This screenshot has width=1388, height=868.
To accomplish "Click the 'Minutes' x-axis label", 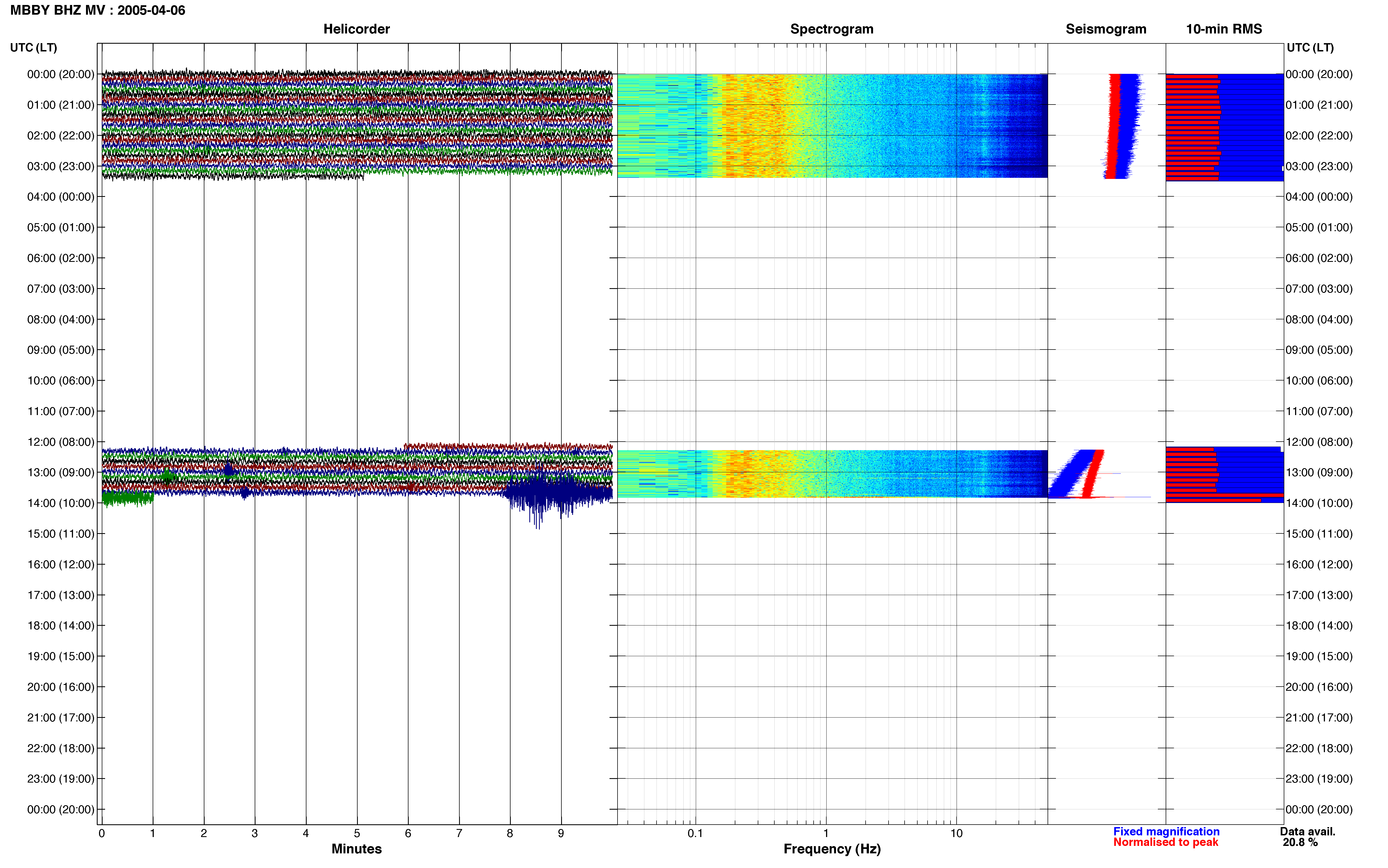I will 356,849.
